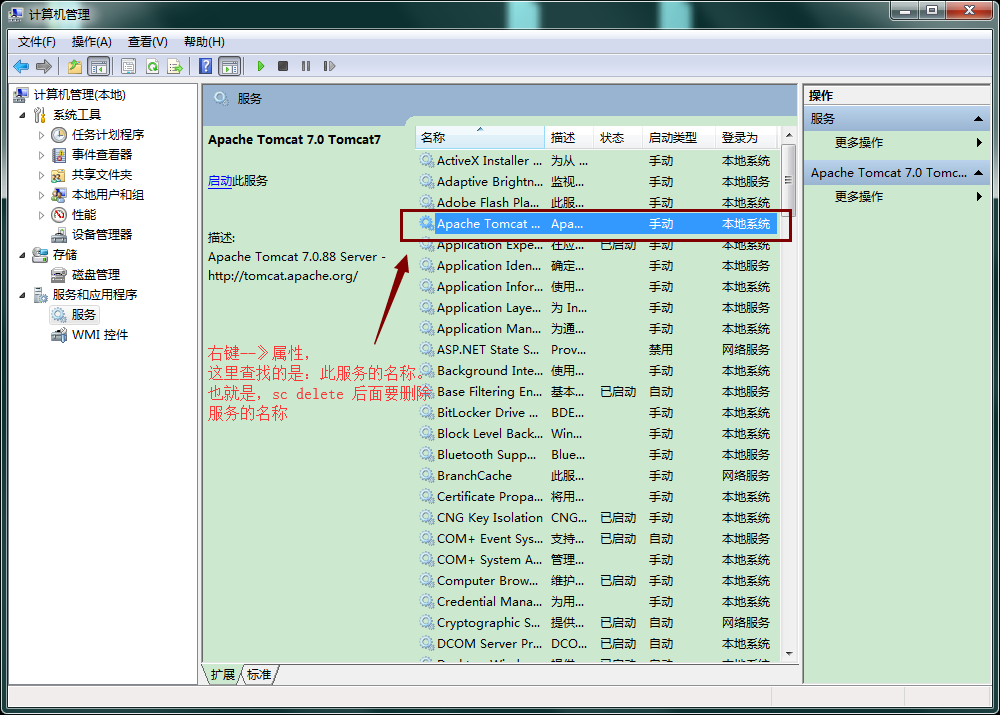Collapse the 服务 section in Actions pane
Image resolution: width=1000 pixels, height=715 pixels.
978,119
